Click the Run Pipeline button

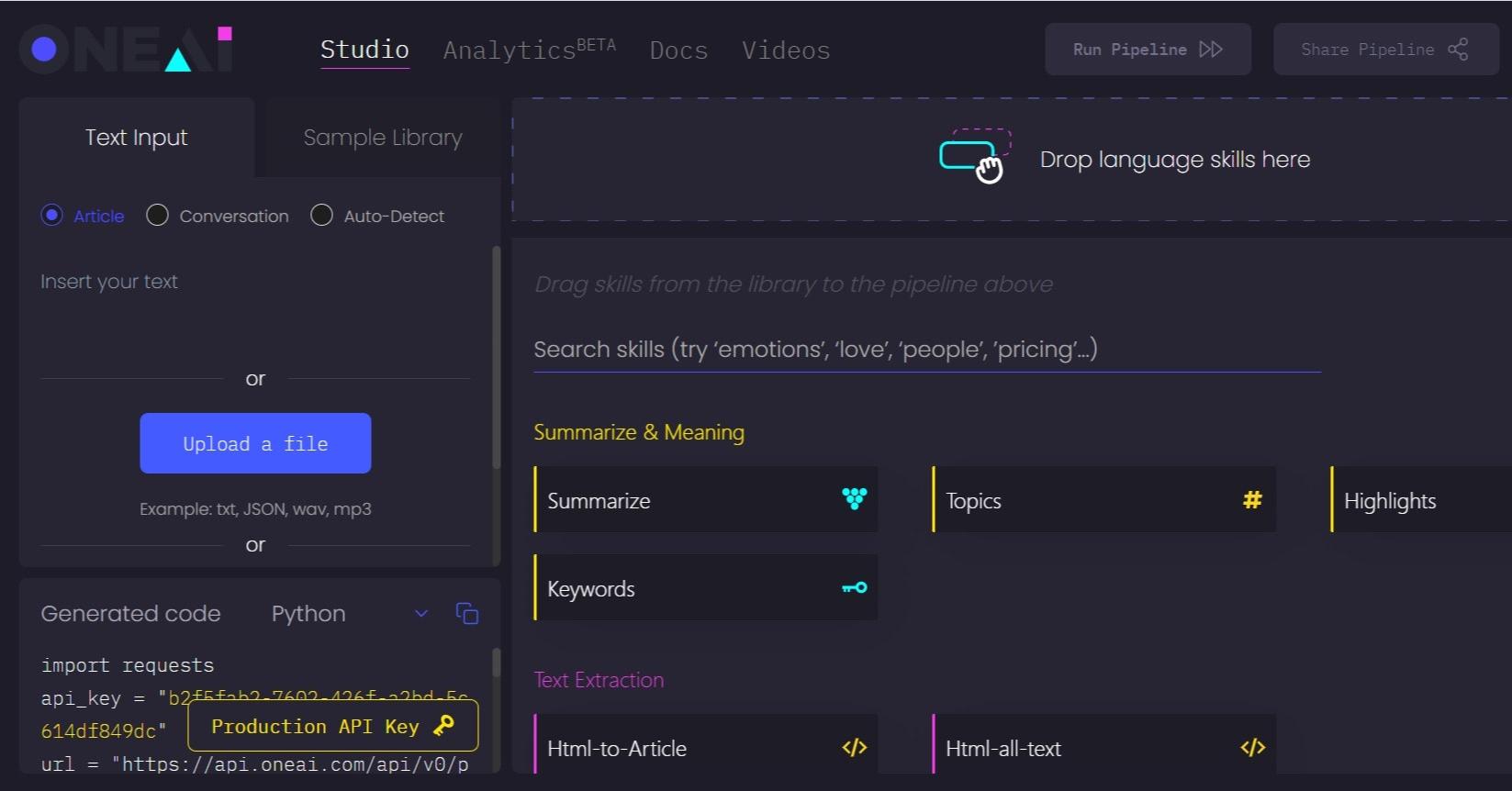[1148, 50]
